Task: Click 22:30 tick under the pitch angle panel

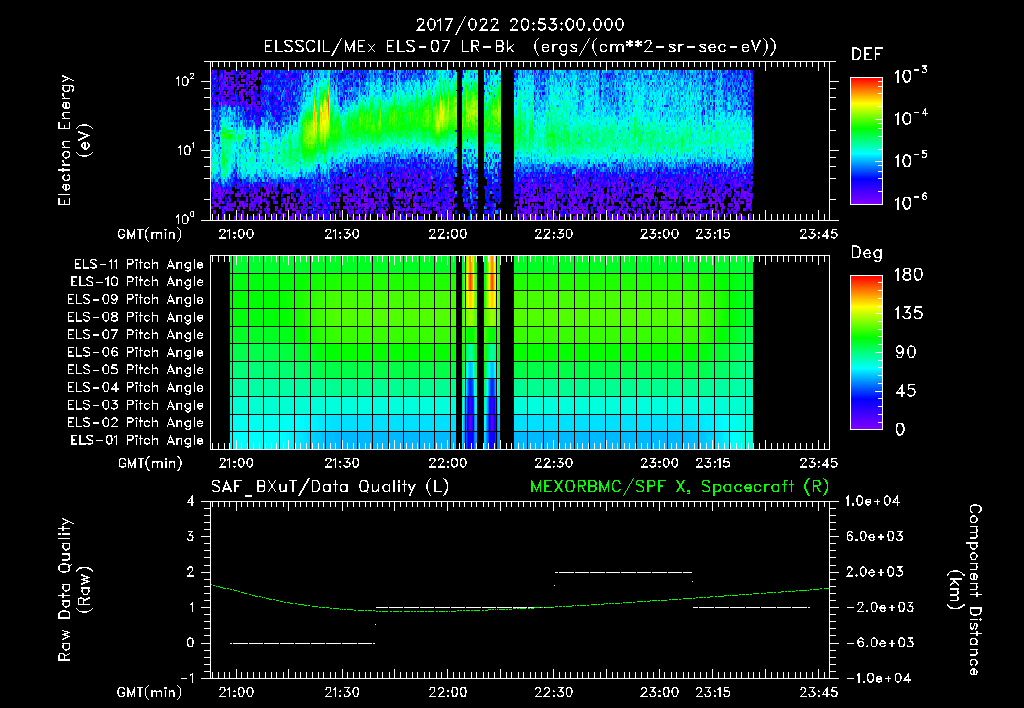Action: [x=553, y=463]
